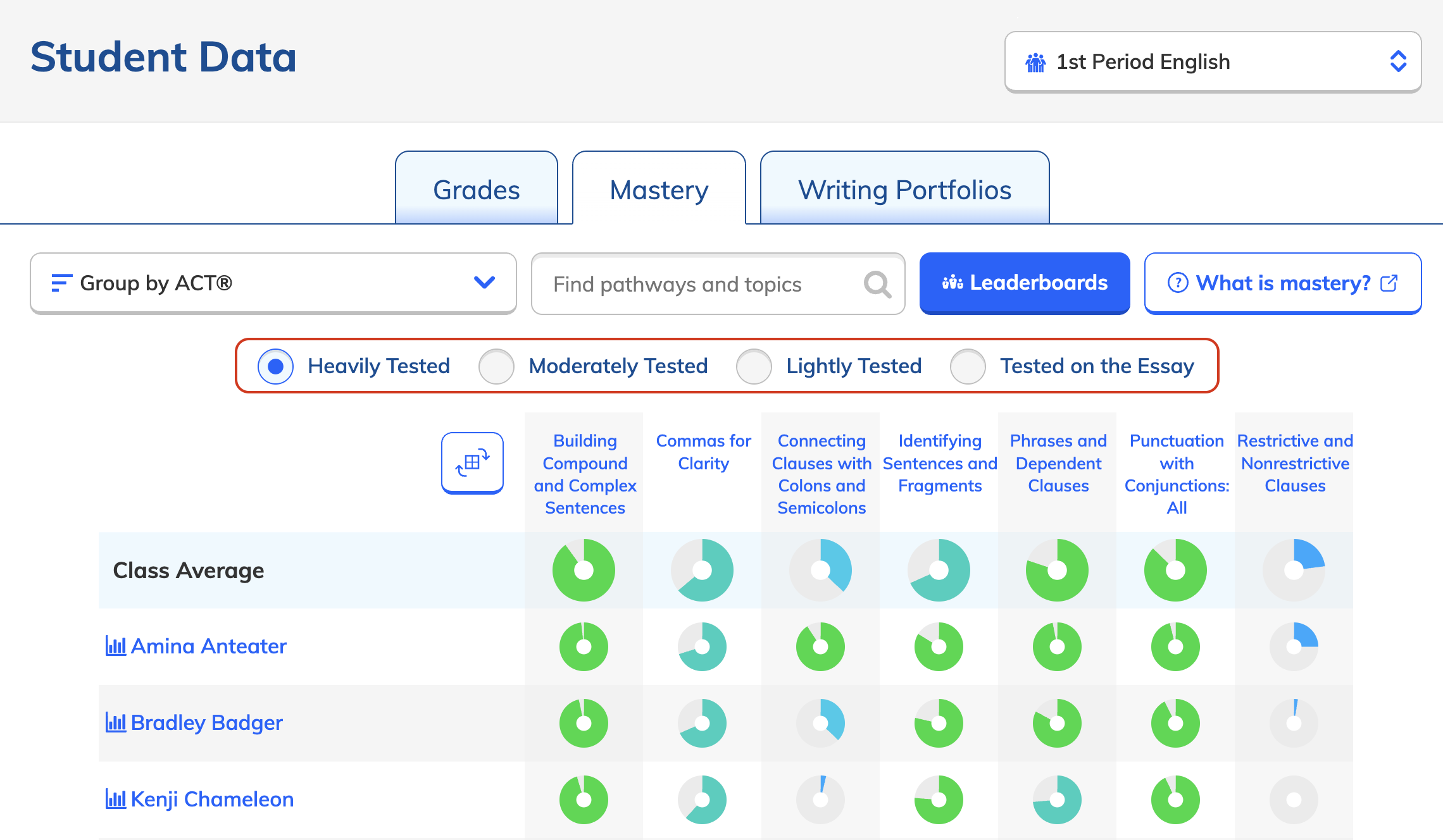Screen dimensions: 1443x840
Task: Click the table transpose icon button
Action: coord(472,463)
